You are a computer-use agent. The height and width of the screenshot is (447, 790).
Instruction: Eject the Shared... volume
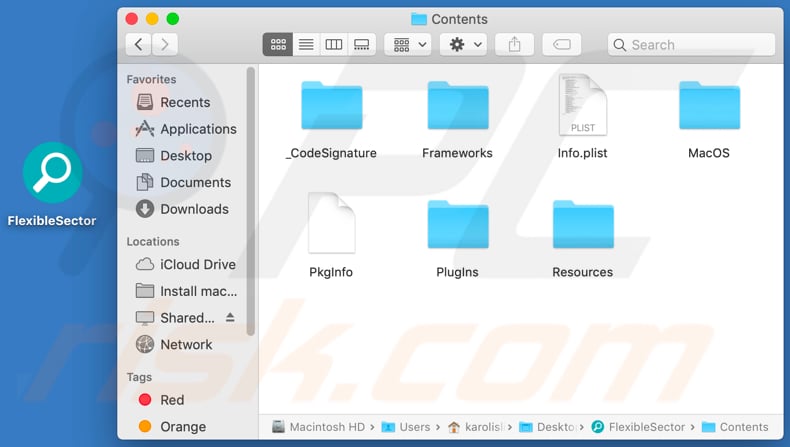(x=230, y=317)
